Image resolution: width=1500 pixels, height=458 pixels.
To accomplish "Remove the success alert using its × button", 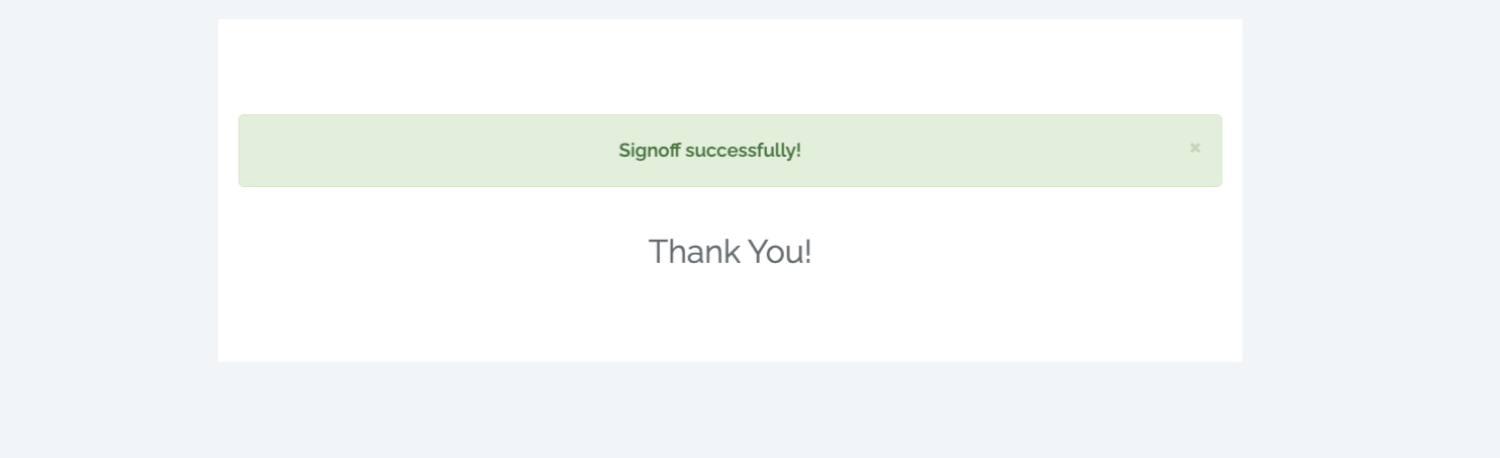I will point(1194,148).
